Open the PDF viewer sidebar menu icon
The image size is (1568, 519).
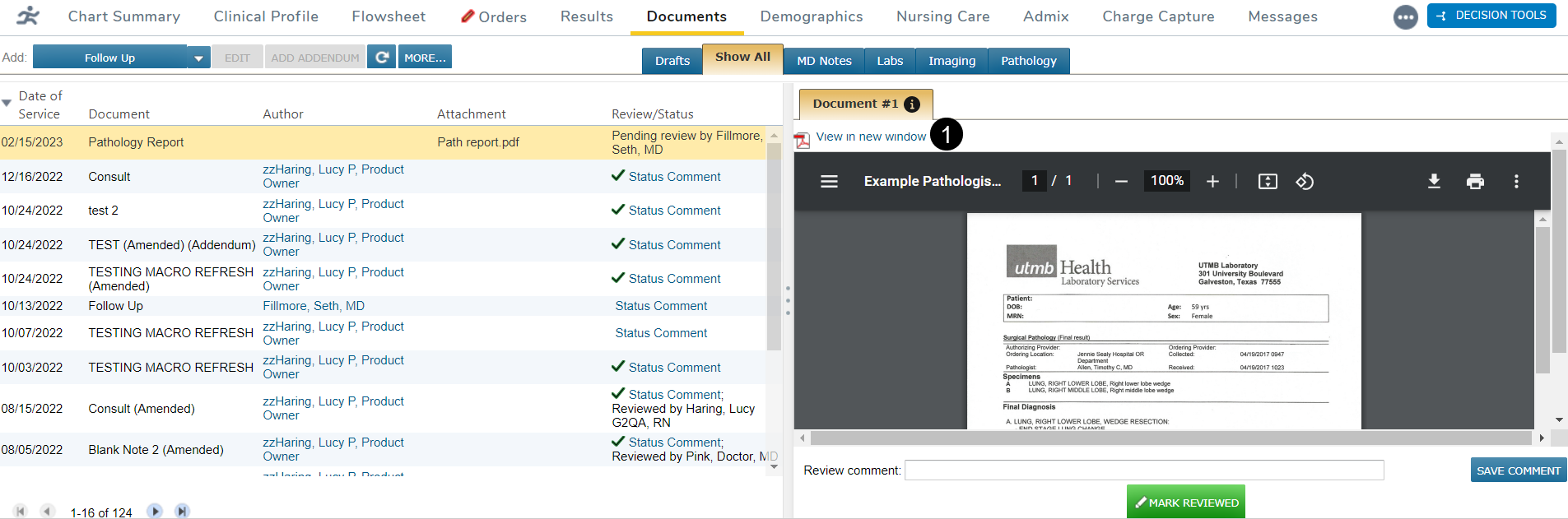[x=829, y=181]
